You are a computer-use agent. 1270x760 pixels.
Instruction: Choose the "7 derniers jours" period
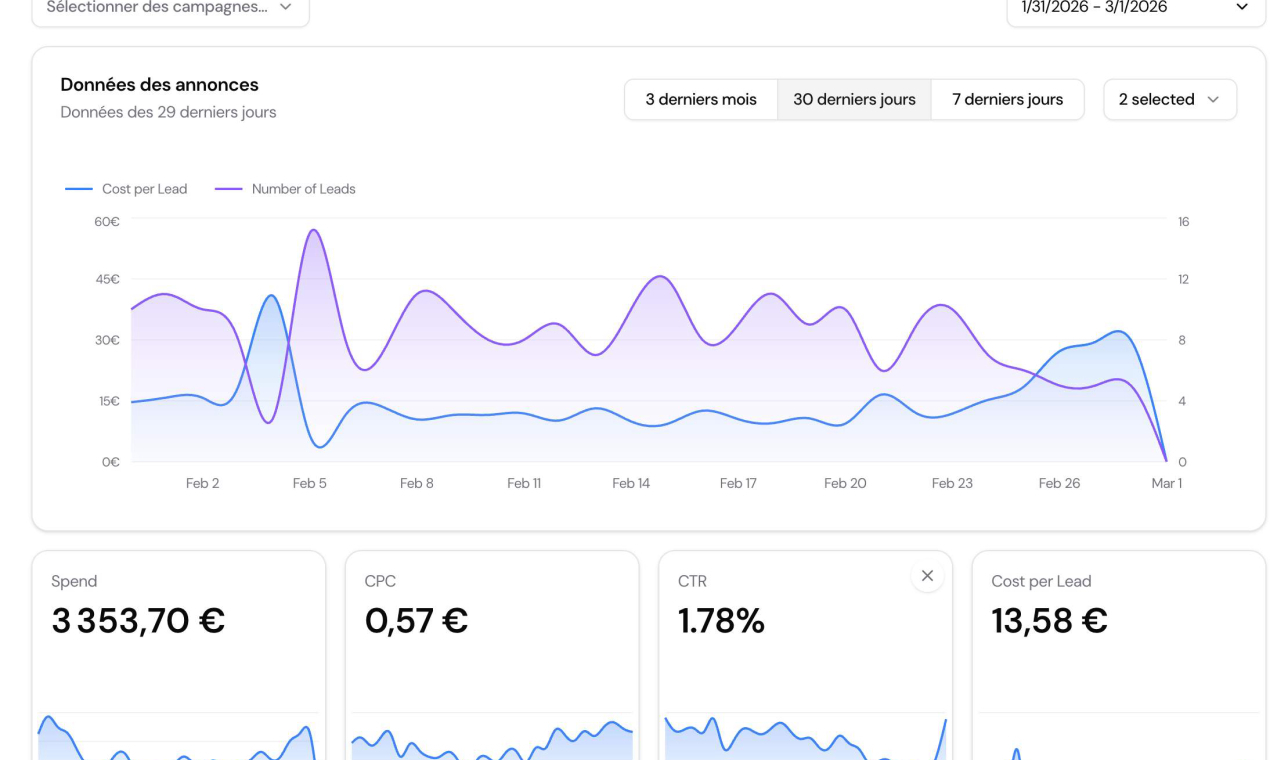point(1007,99)
